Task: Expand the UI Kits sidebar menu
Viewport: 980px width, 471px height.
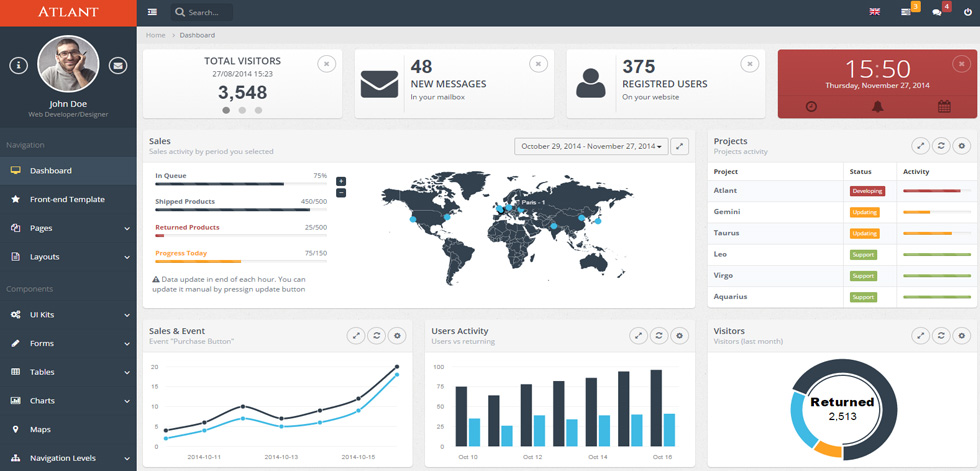Action: 68,315
